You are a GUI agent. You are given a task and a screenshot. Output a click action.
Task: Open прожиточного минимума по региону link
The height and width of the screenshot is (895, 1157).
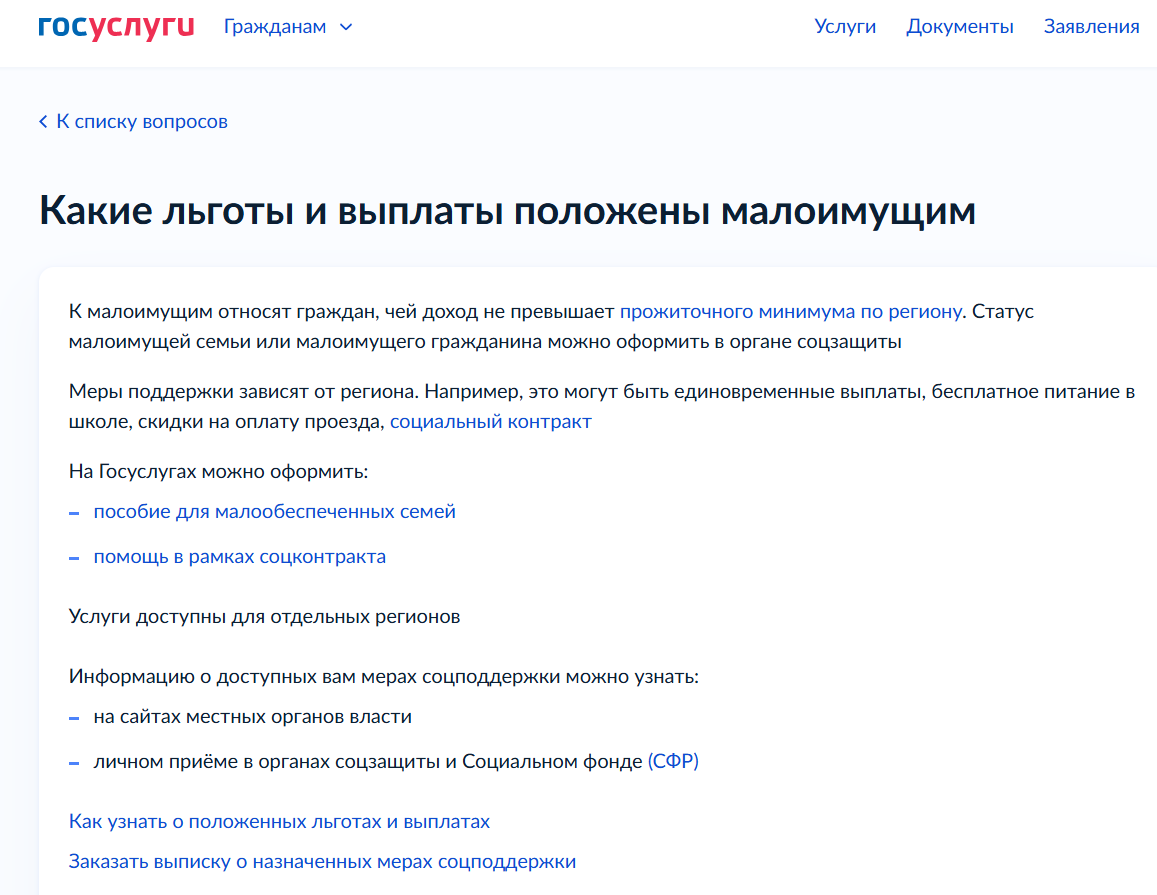tap(790, 311)
